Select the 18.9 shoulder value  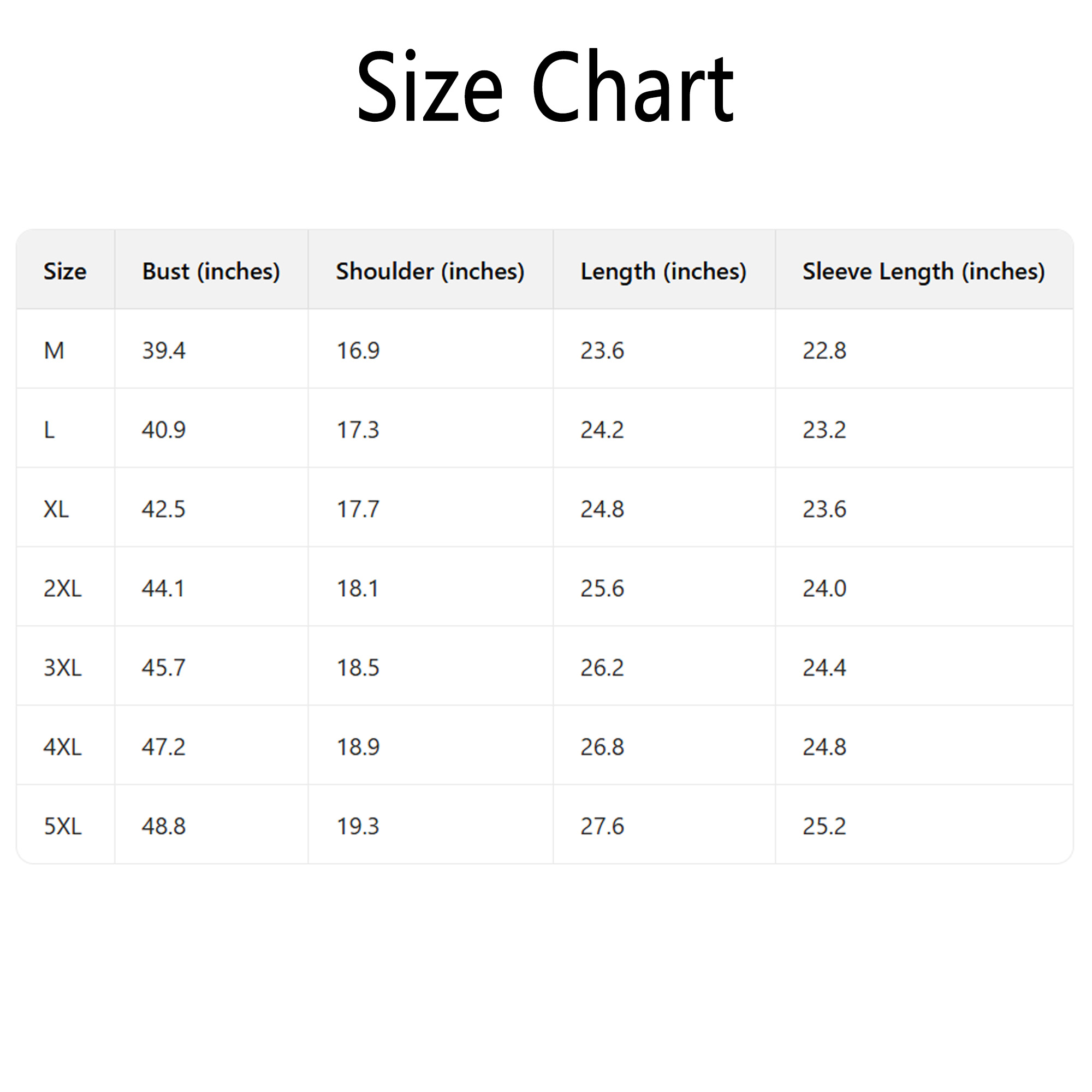pos(358,747)
